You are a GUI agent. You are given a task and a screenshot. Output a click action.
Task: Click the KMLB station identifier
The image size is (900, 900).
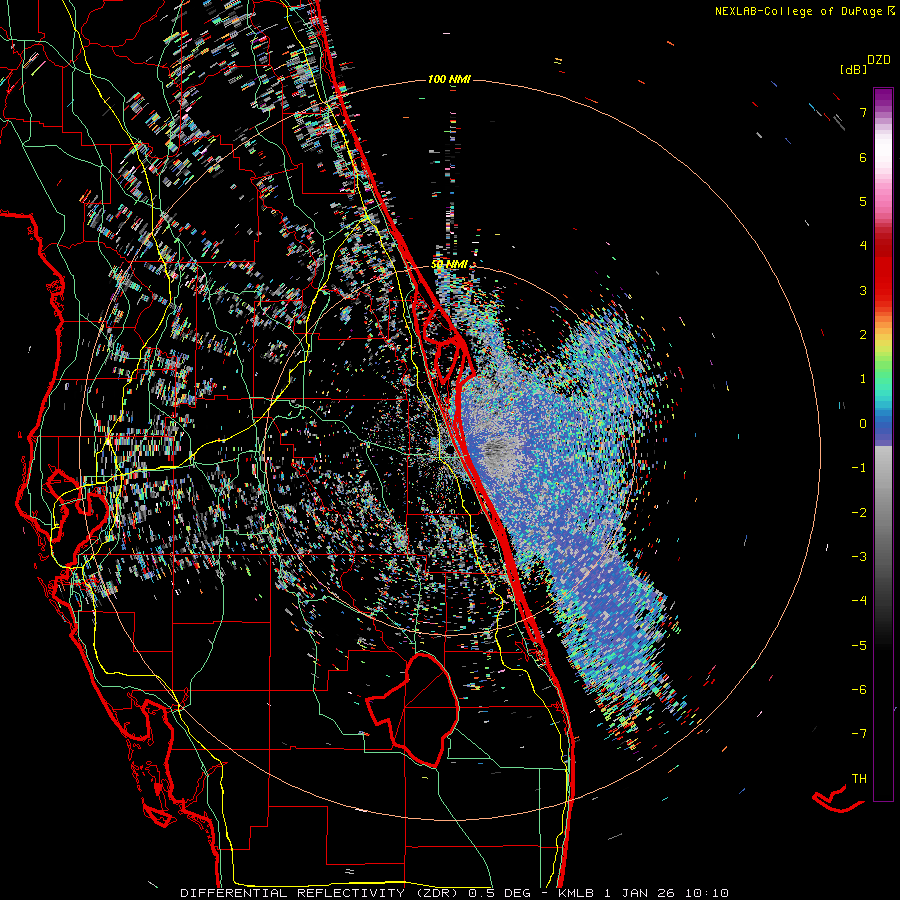576,893
